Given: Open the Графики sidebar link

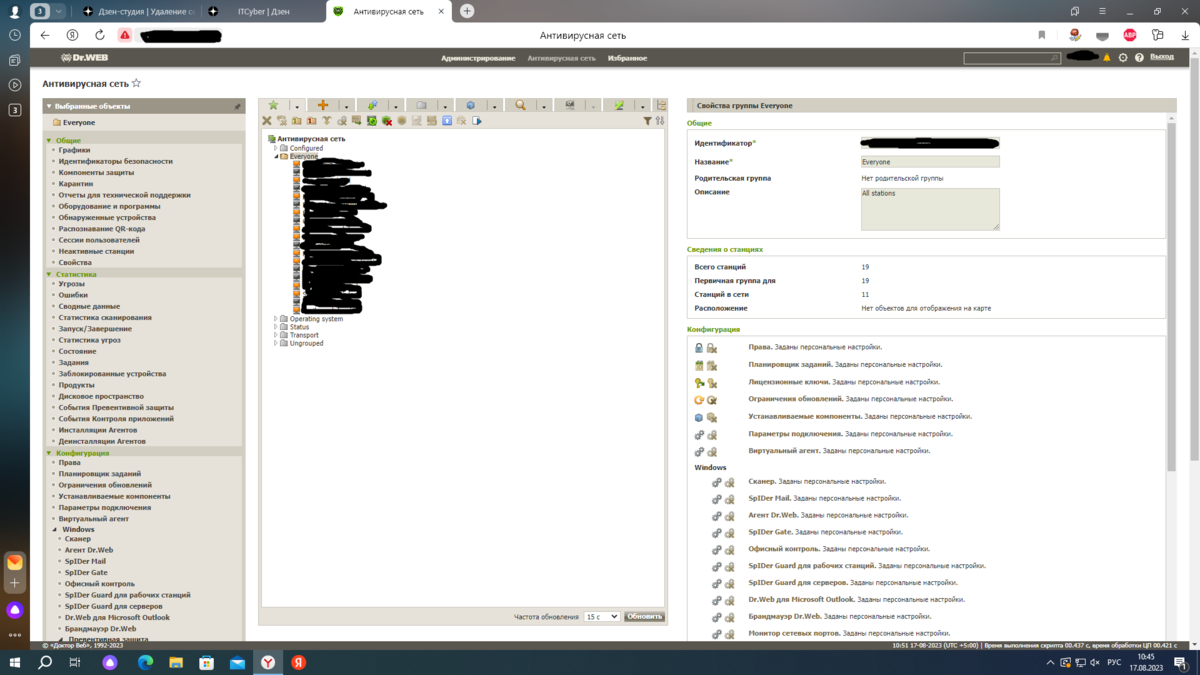Looking at the screenshot, I should pos(74,150).
